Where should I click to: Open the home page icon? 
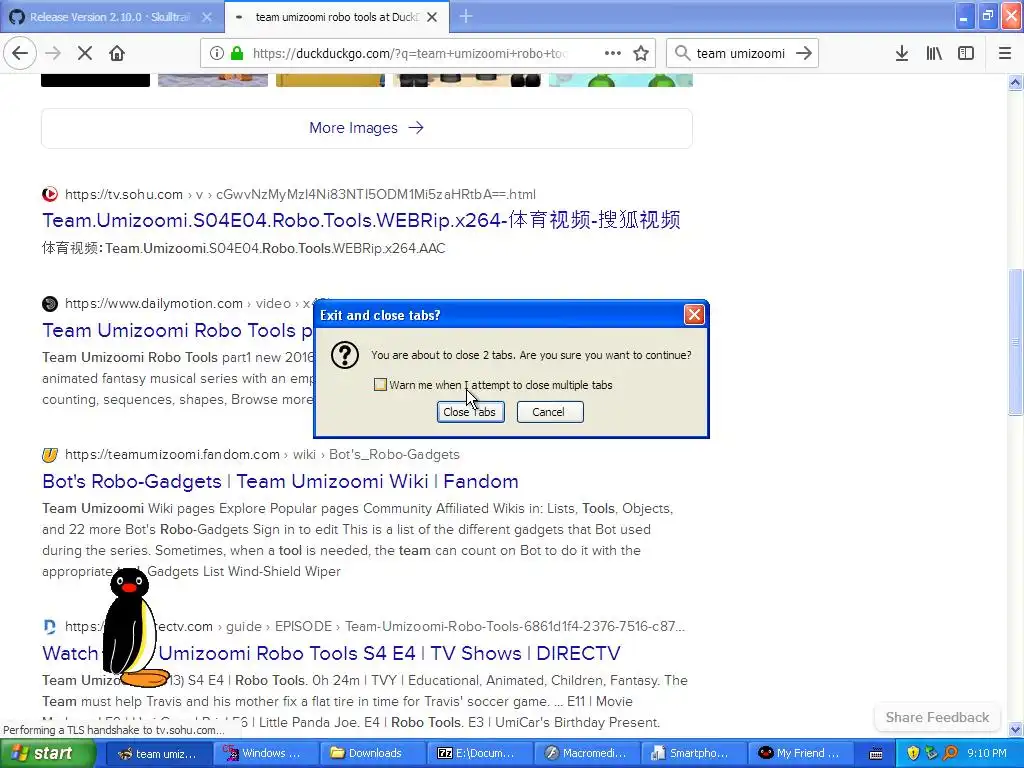pyautogui.click(x=117, y=54)
